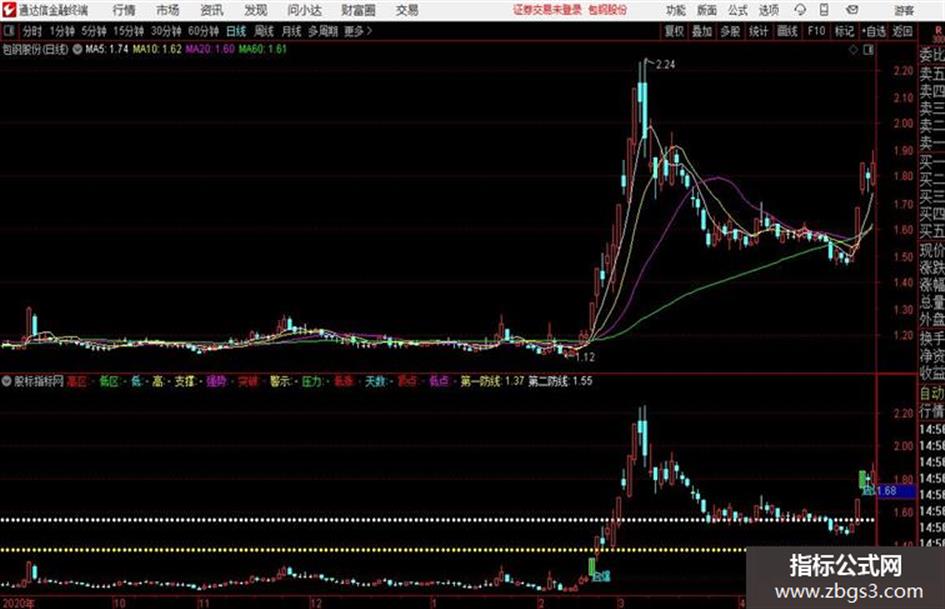
Task: Click the mobile phone icon
Action: (x=824, y=10)
